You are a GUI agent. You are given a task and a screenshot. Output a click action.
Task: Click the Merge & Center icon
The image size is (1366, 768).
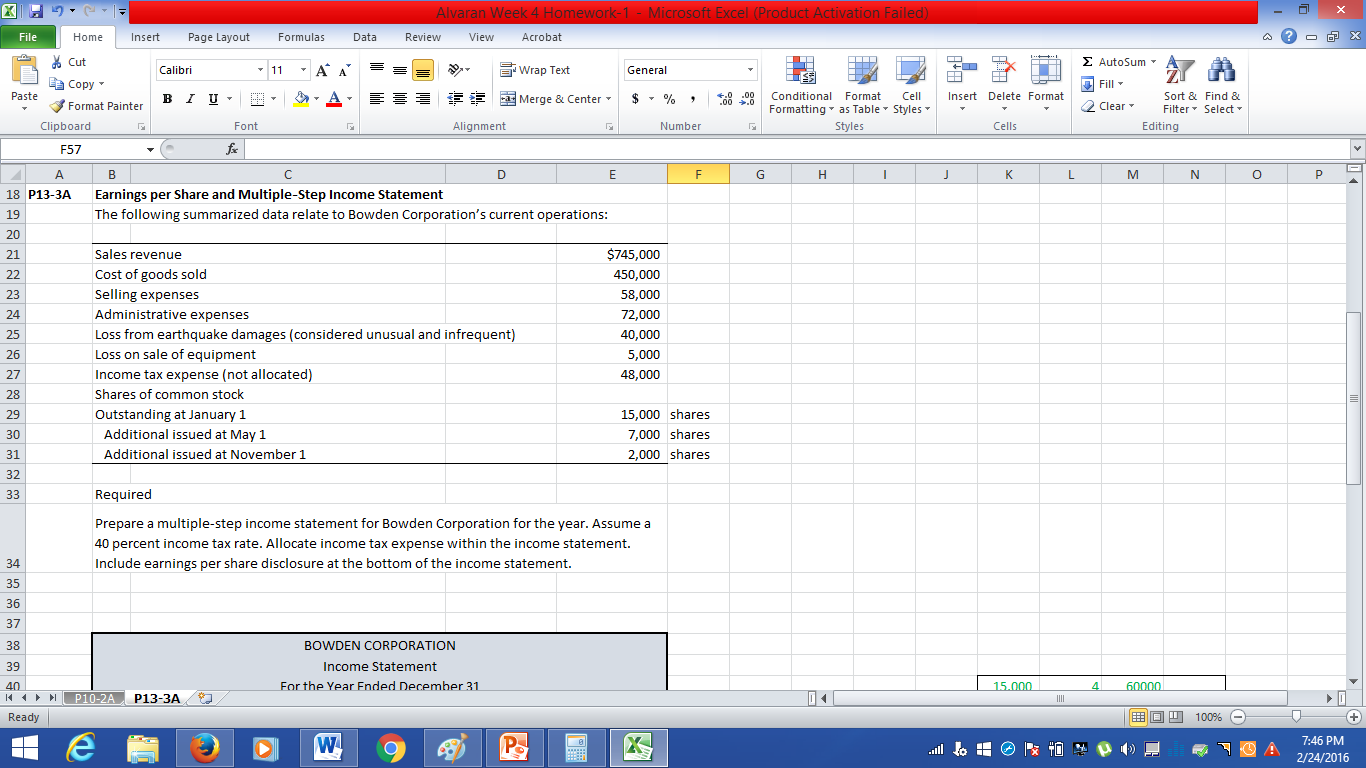click(508, 99)
